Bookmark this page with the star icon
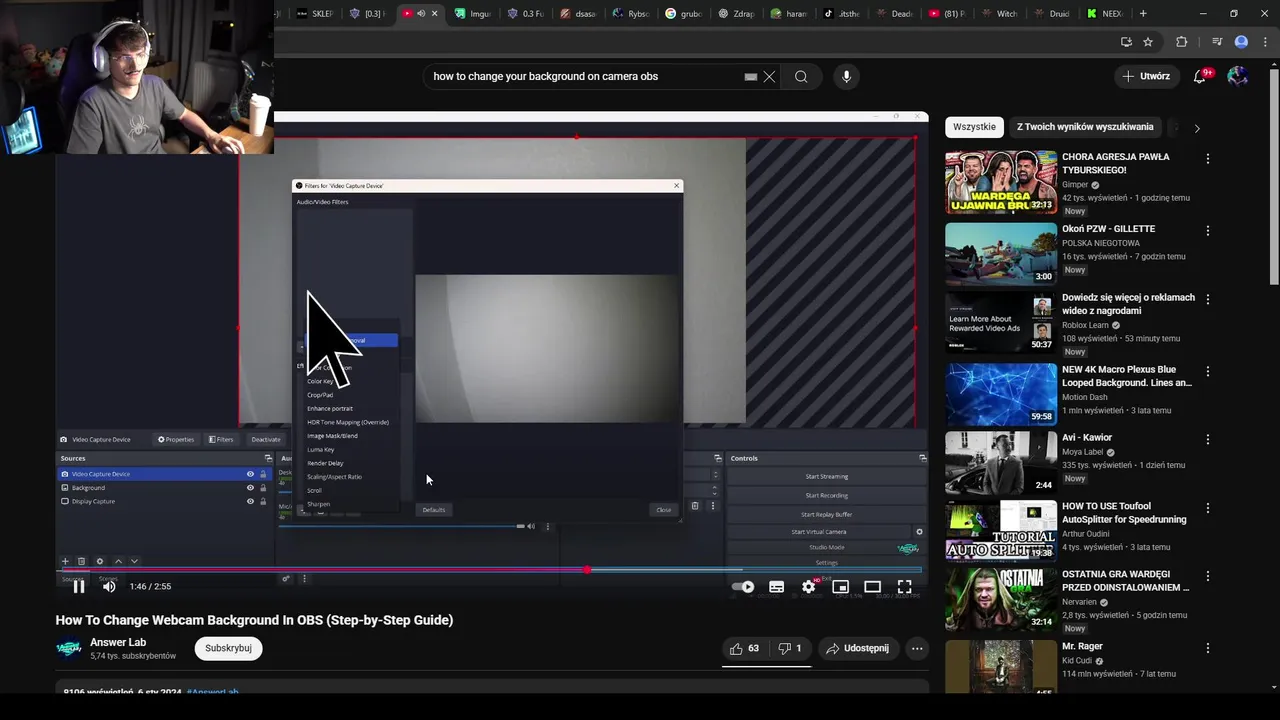Screen dimensions: 1280x720 [x=1148, y=42]
